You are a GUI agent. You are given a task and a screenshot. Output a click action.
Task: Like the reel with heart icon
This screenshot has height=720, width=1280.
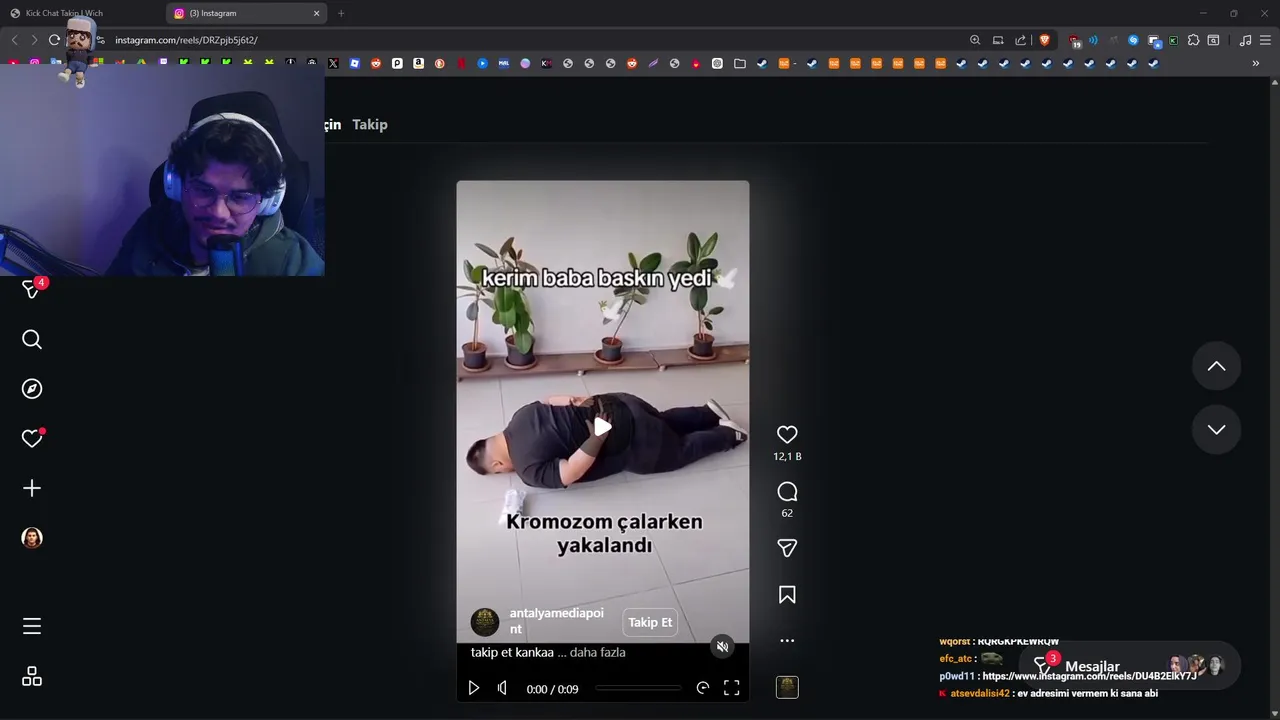(787, 435)
